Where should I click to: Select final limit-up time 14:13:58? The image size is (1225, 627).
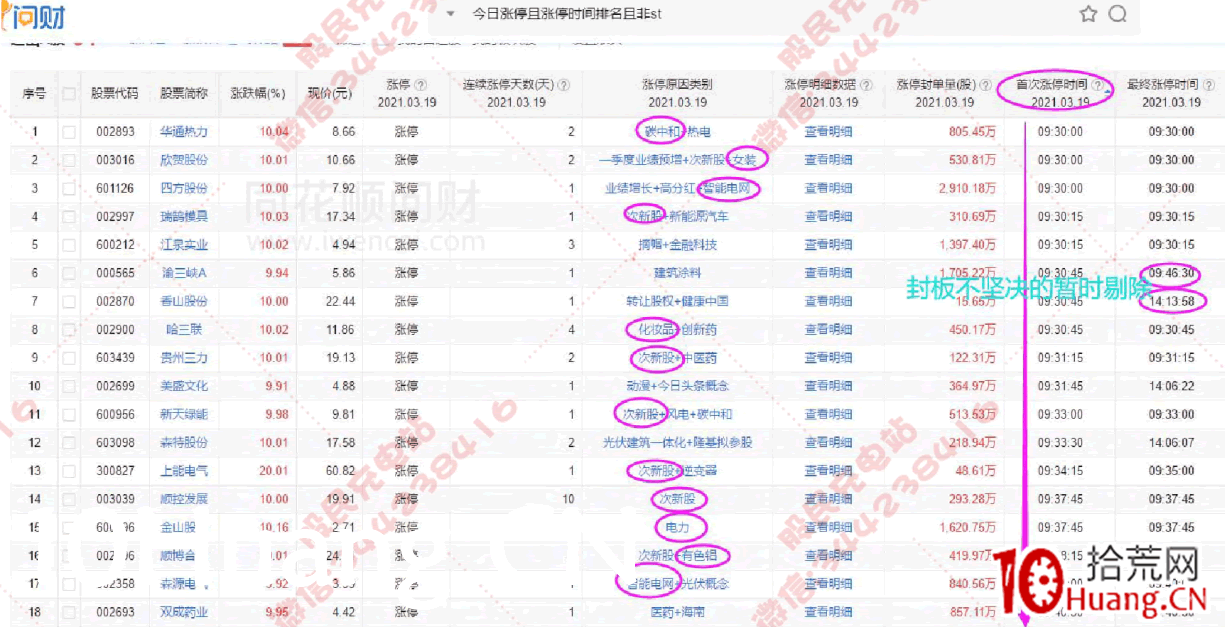pyautogui.click(x=1171, y=301)
